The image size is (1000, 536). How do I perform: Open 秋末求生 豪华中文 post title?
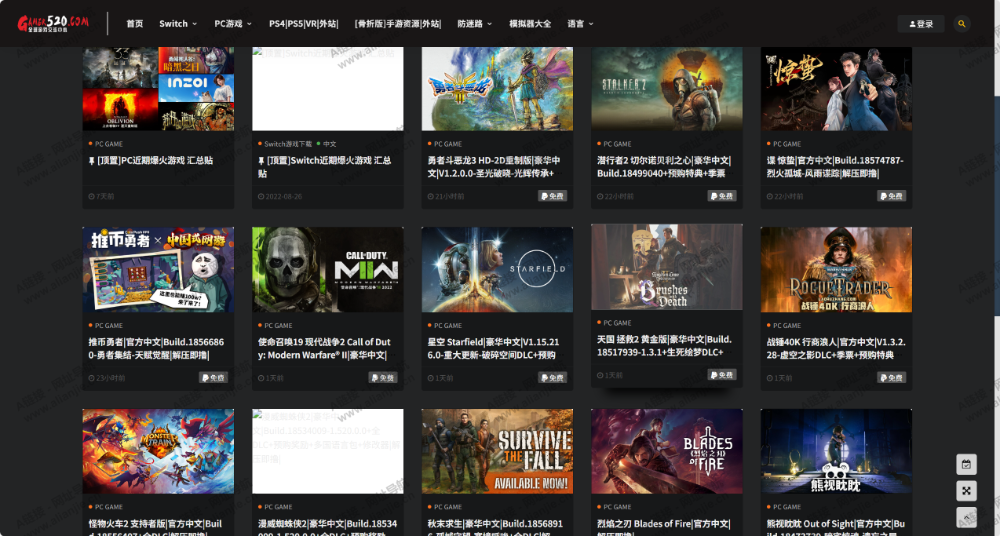pos(494,528)
